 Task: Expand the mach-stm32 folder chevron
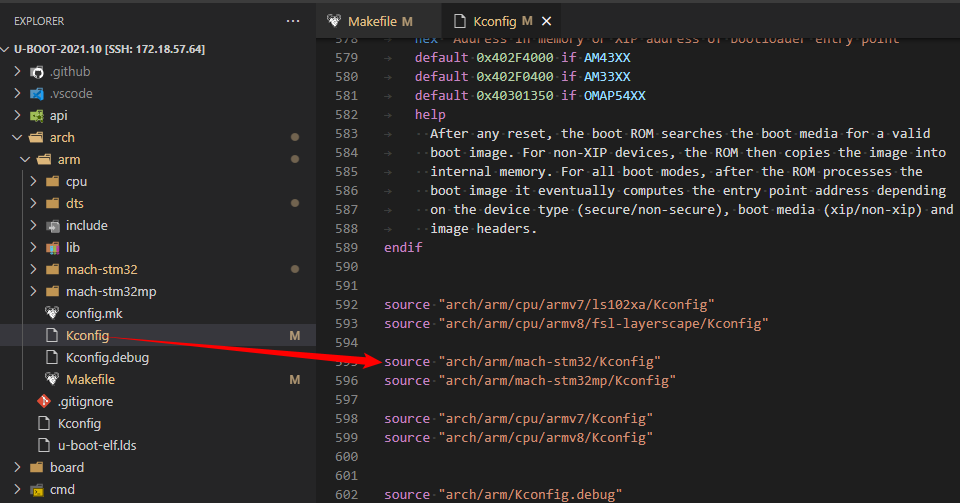click(34, 270)
